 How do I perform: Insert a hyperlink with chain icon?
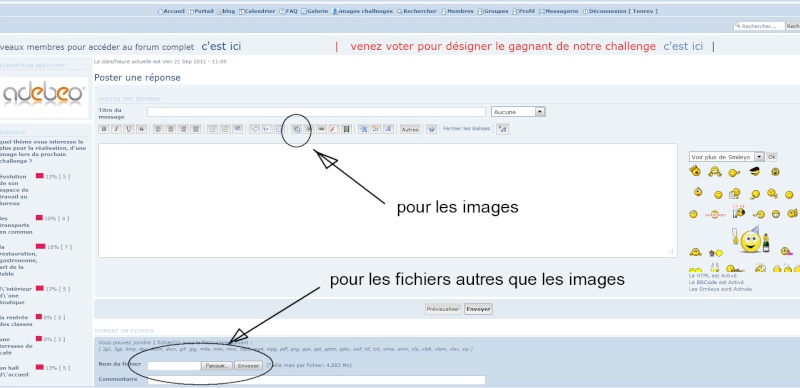[321, 129]
